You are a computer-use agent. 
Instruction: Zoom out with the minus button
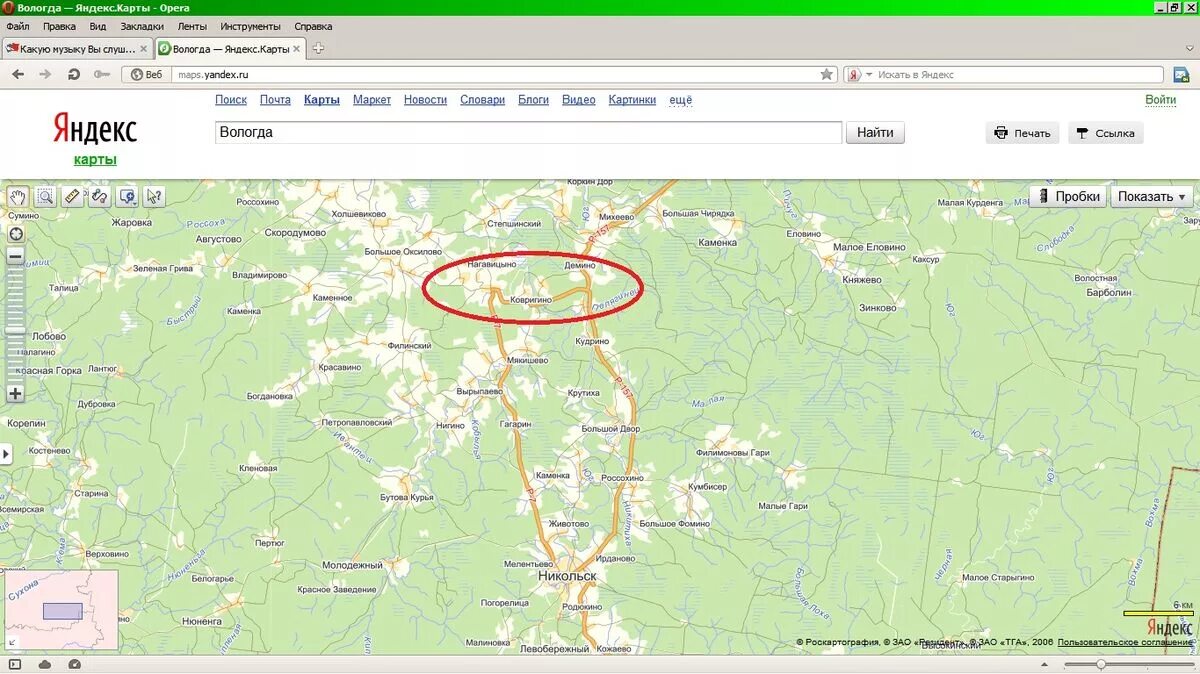point(15,256)
